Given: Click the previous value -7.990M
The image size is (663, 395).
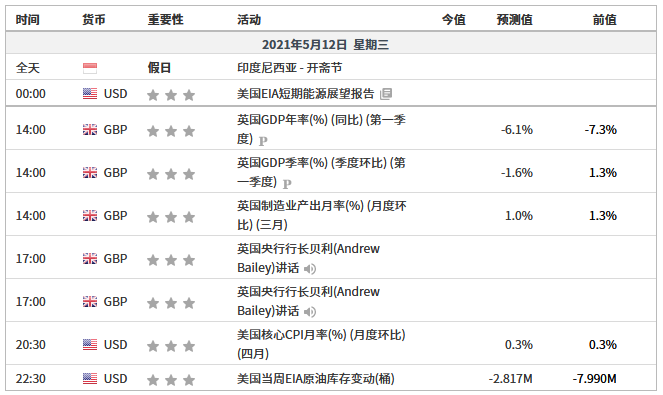Looking at the screenshot, I should 595,379.
